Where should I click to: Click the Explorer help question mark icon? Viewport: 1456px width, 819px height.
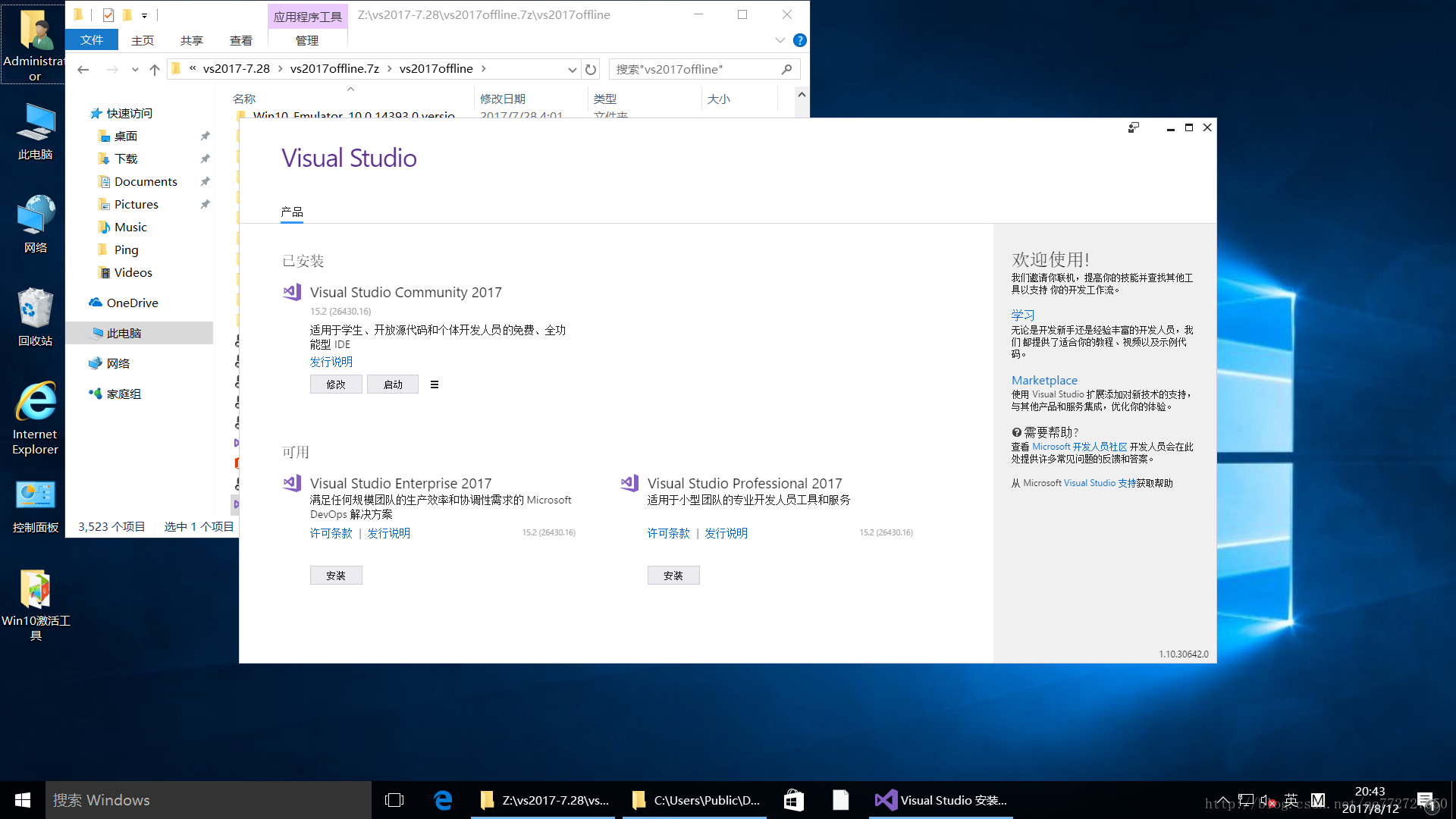tap(799, 40)
